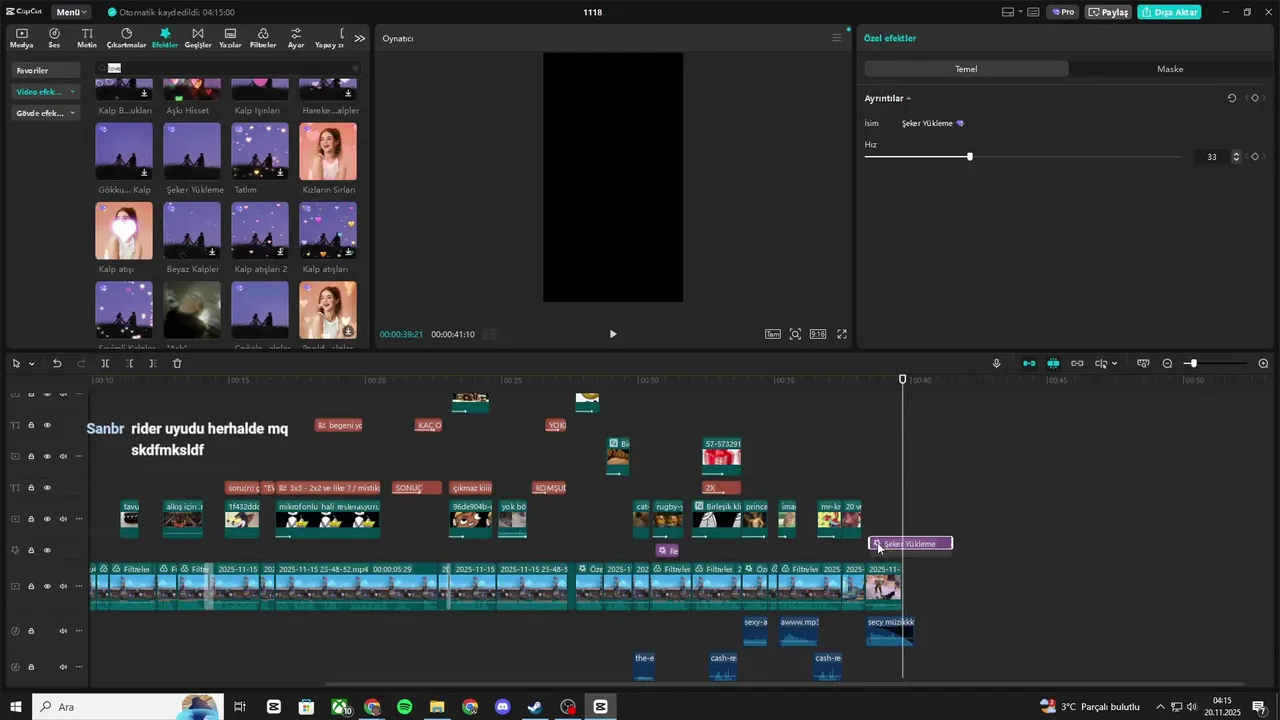Open the Oynatıcı panel menu
Screen dimensions: 1280x720
pyautogui.click(x=837, y=38)
